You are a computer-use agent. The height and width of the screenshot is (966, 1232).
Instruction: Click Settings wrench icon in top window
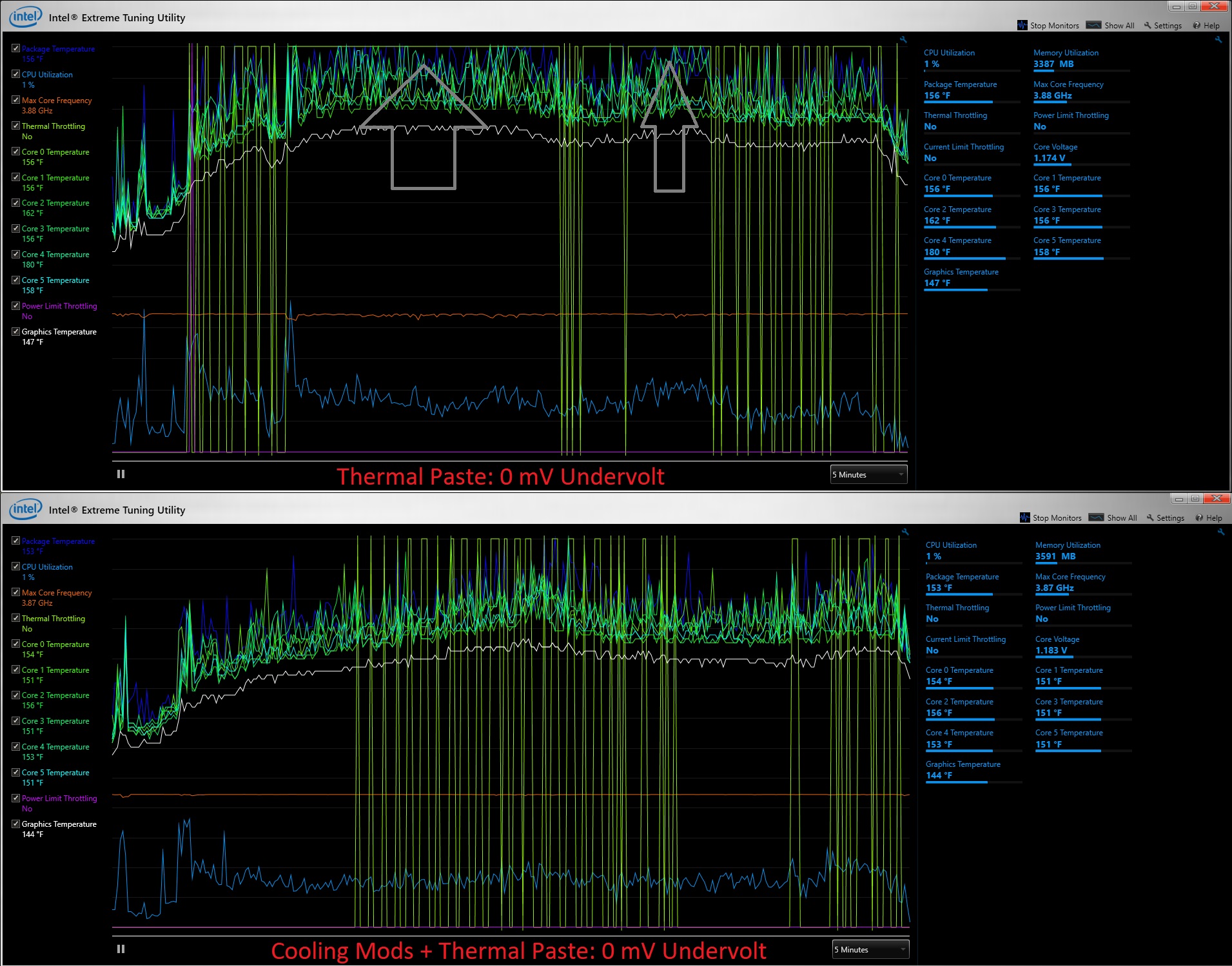point(1148,25)
